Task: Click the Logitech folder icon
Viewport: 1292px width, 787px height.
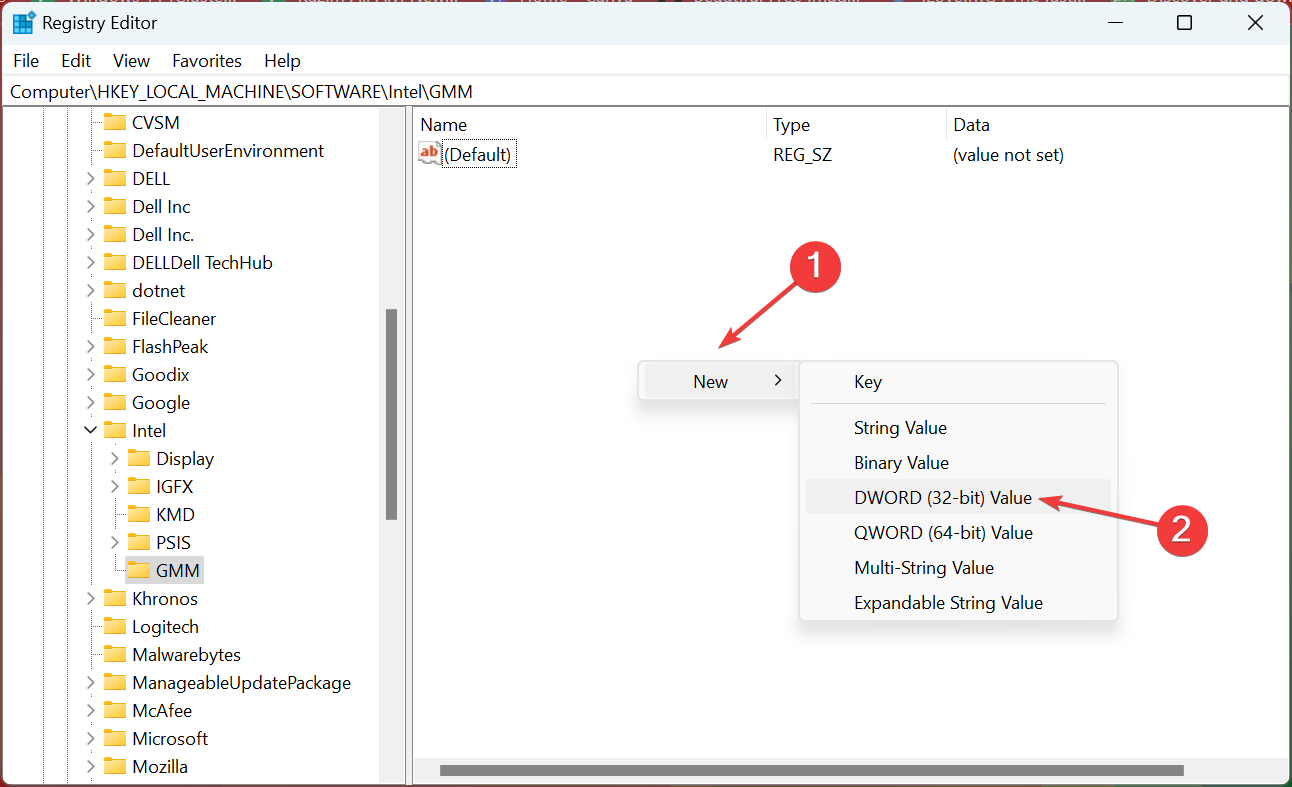Action: 115,627
